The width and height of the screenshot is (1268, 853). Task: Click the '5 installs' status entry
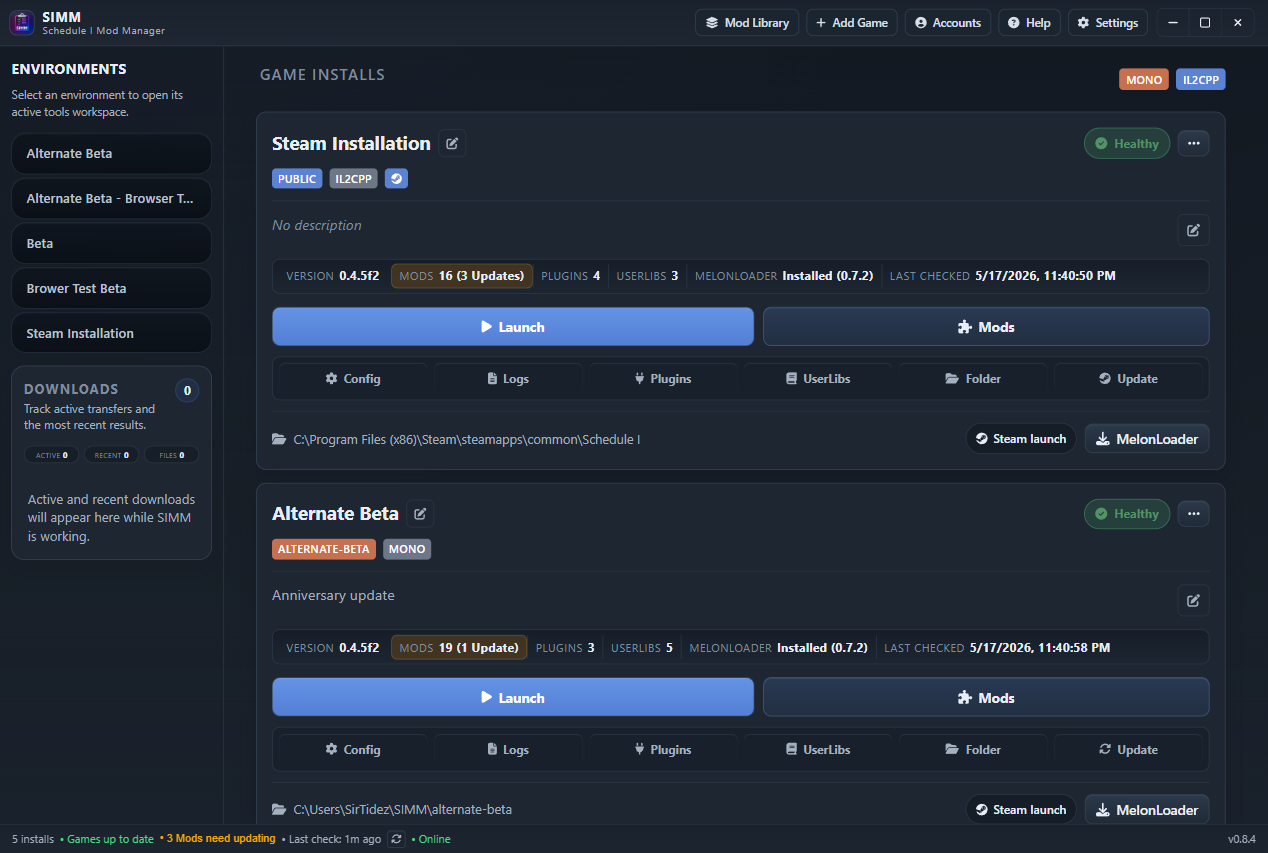[33, 839]
